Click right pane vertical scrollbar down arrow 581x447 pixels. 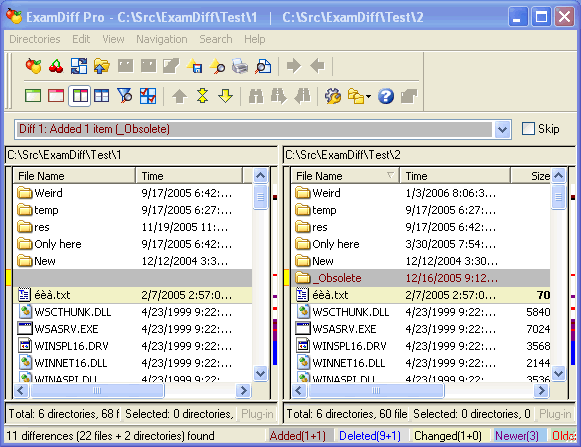tap(558, 373)
